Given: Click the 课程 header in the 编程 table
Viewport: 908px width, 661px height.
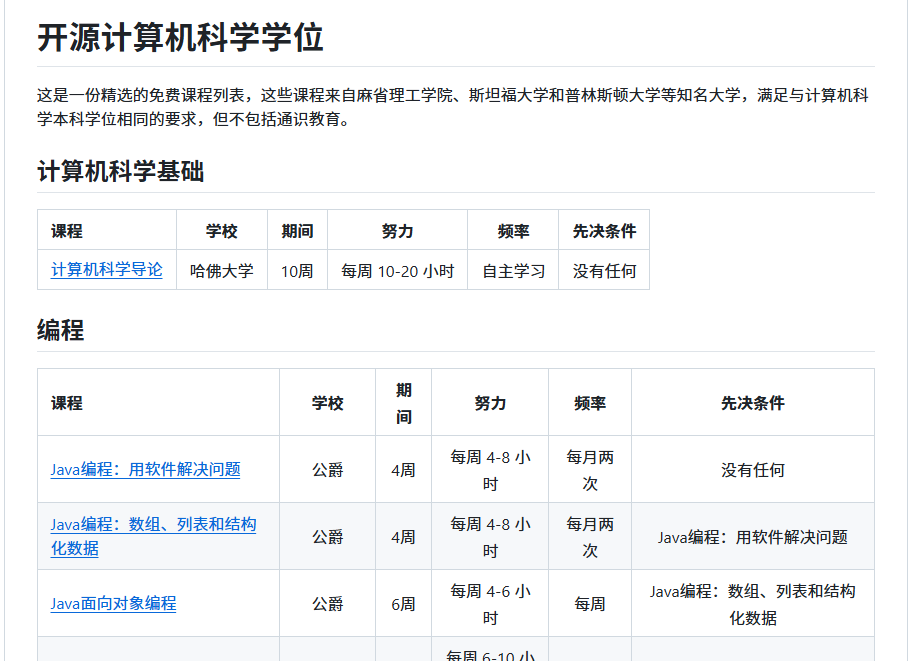Looking at the screenshot, I should pyautogui.click(x=67, y=403).
